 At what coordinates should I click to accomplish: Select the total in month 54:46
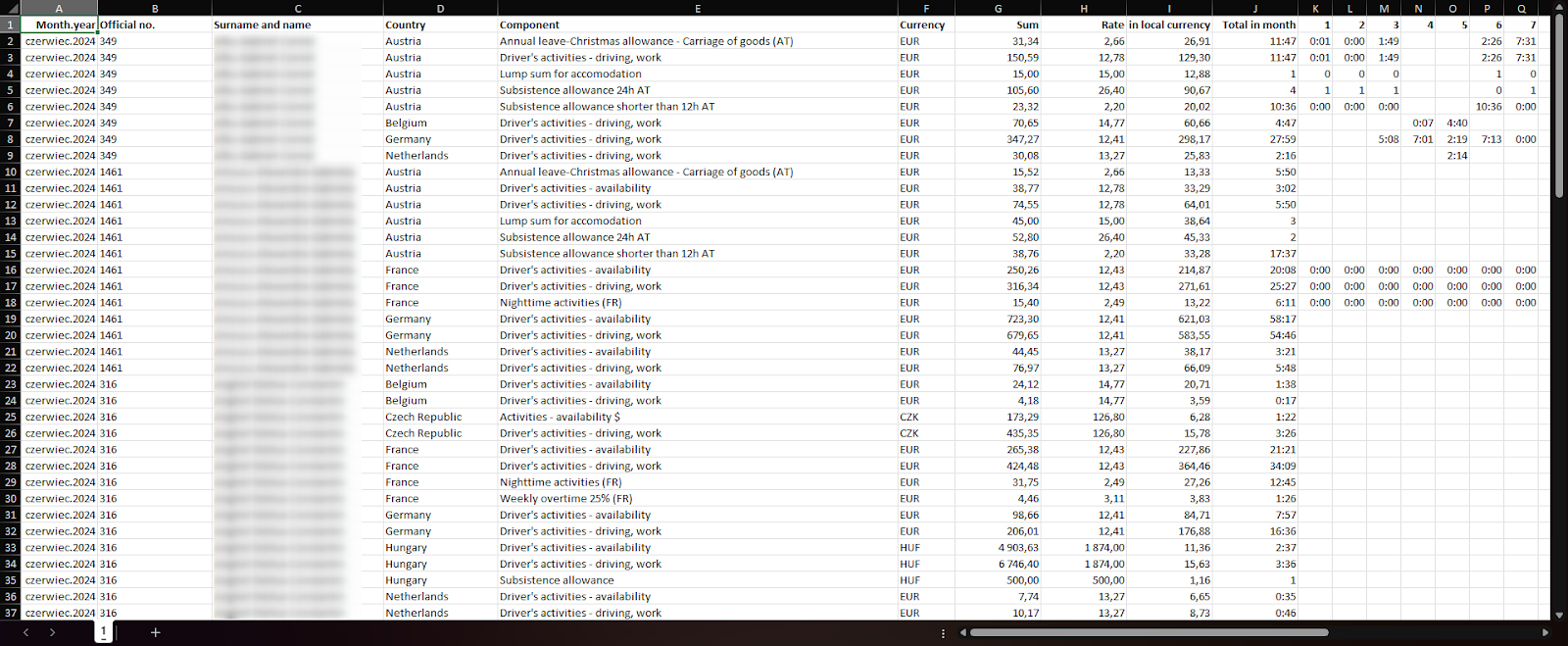[x=1254, y=335]
